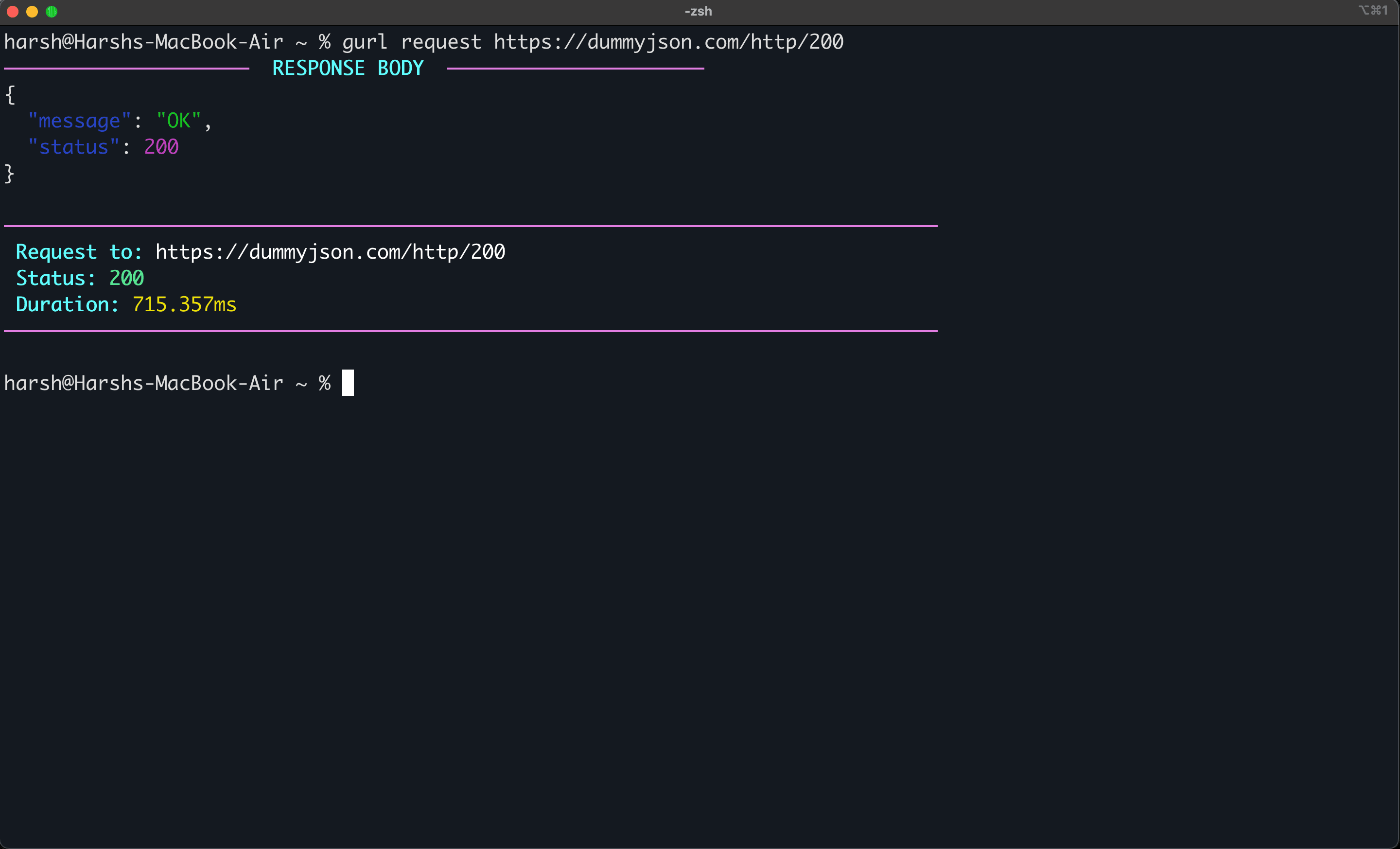The width and height of the screenshot is (1400, 849).
Task: Click the Duration: label
Action: [67, 304]
